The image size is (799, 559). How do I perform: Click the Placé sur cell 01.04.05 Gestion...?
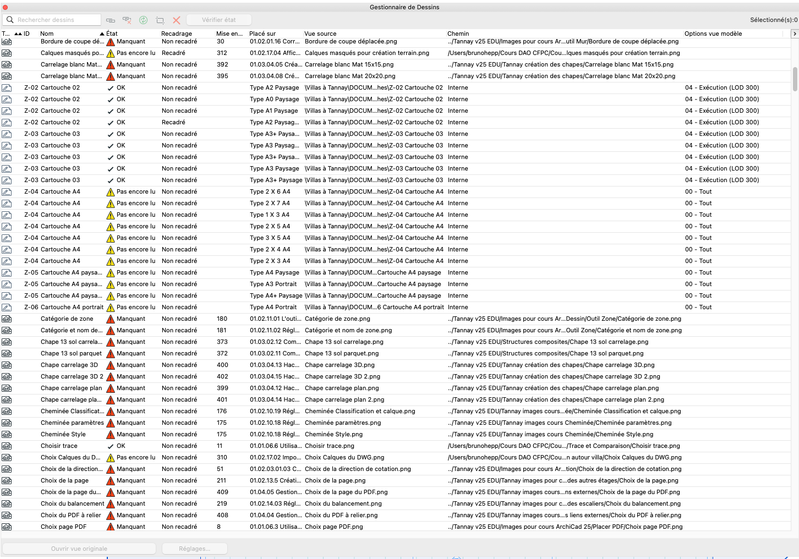click(275, 492)
